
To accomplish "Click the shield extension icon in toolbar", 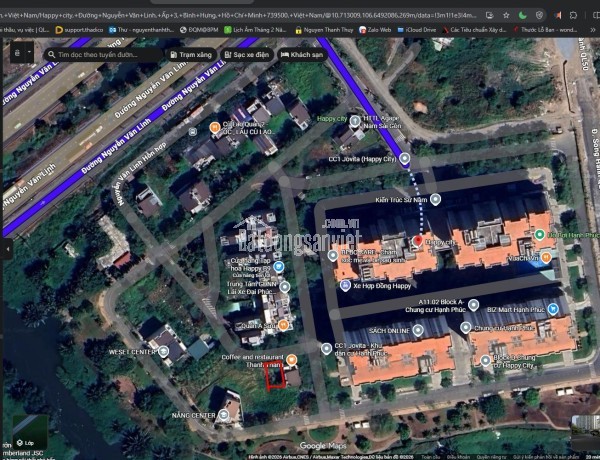I will click(x=539, y=15).
